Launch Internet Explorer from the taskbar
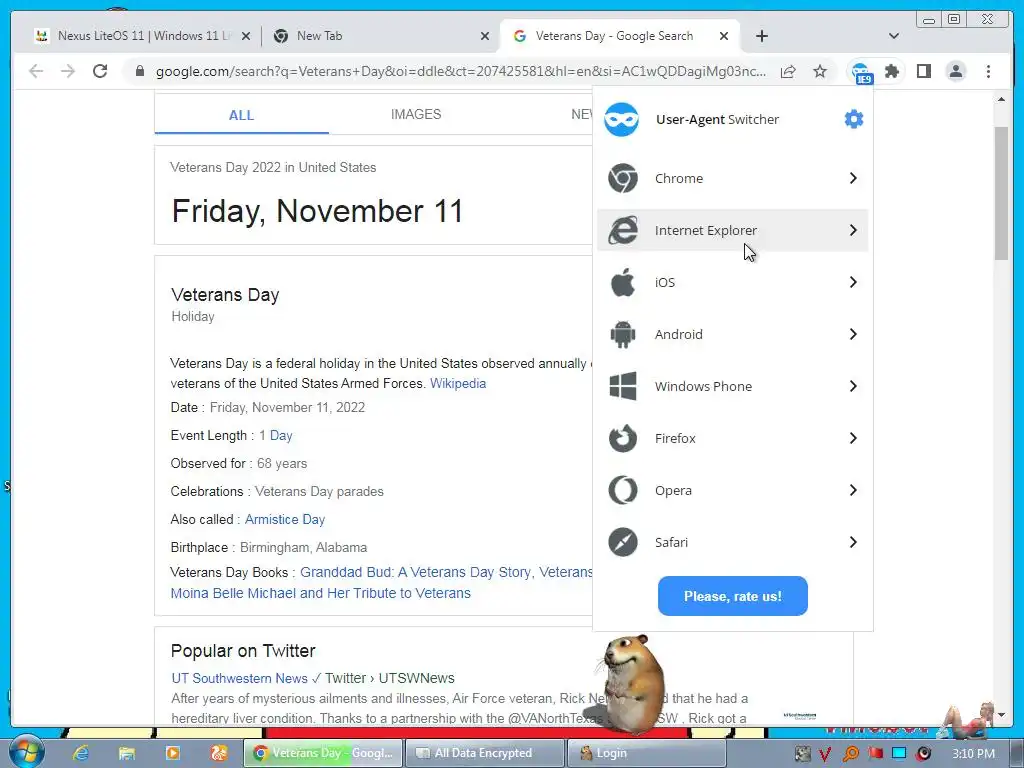The image size is (1024, 768). point(80,752)
